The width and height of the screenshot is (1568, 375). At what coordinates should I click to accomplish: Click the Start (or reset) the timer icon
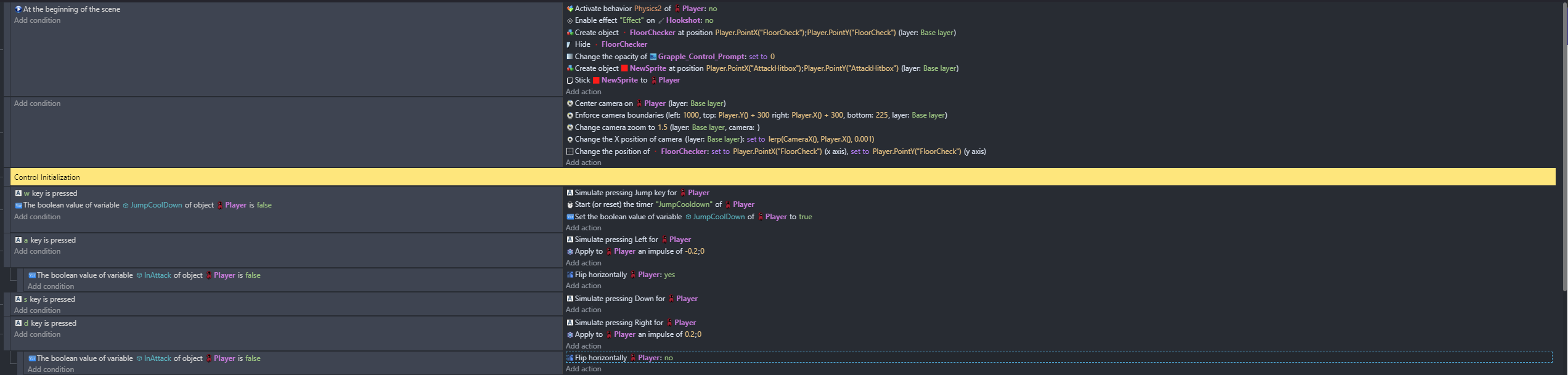570,204
